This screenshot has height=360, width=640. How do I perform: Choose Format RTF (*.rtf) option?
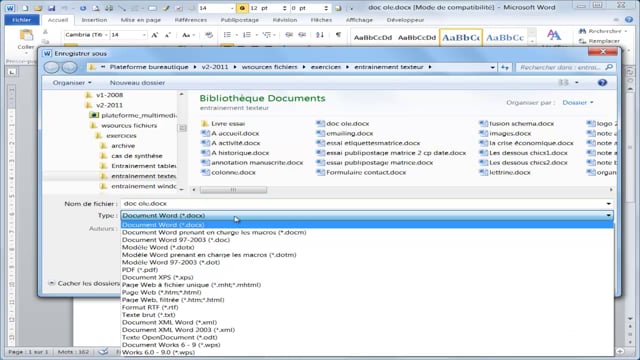pyautogui.click(x=150, y=307)
